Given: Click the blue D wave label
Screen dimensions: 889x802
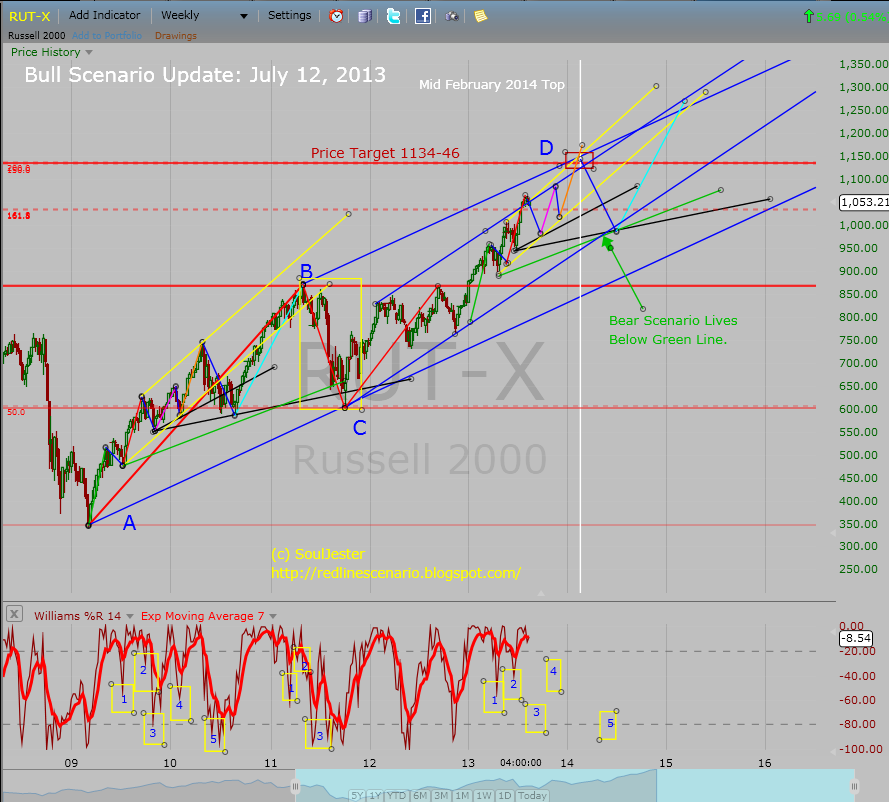Looking at the screenshot, I should tap(546, 148).
